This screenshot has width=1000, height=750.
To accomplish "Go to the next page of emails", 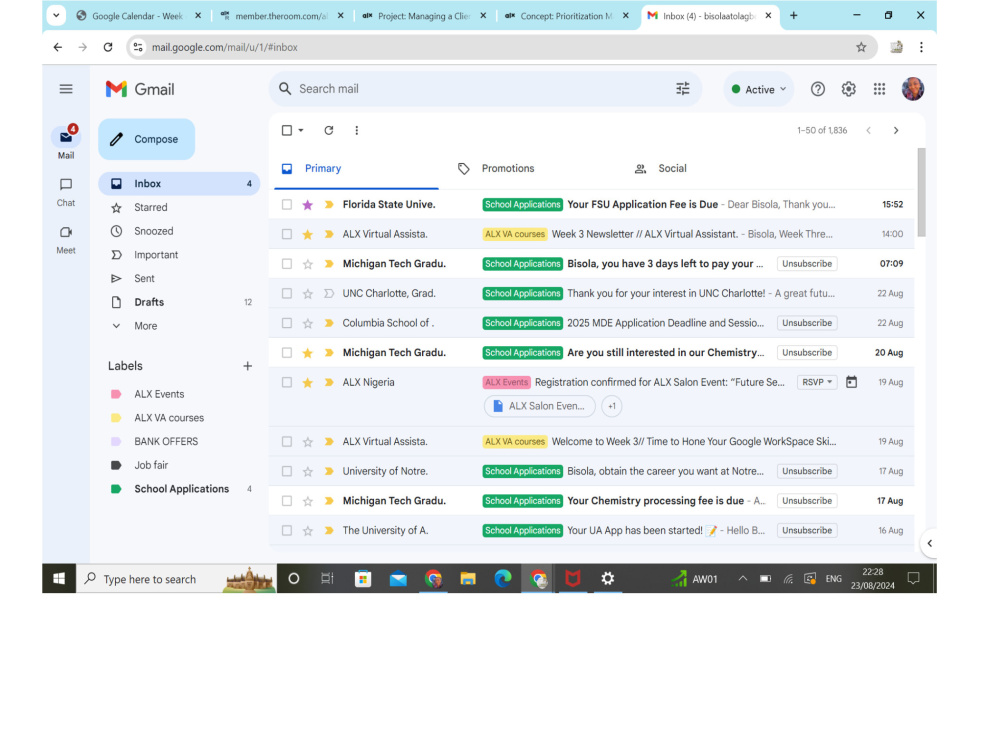I will point(896,130).
